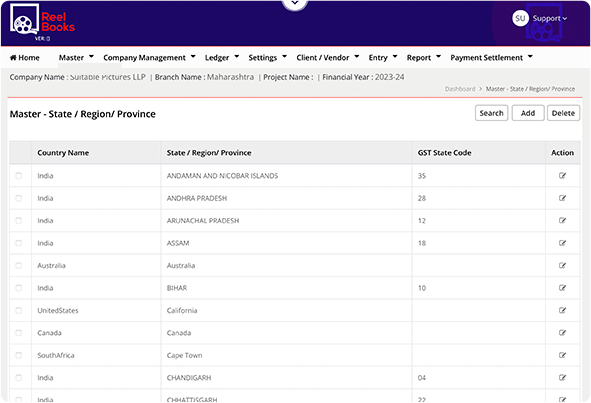Open the Dashboard breadcrumb link
The height and width of the screenshot is (403, 591).
pos(460,89)
